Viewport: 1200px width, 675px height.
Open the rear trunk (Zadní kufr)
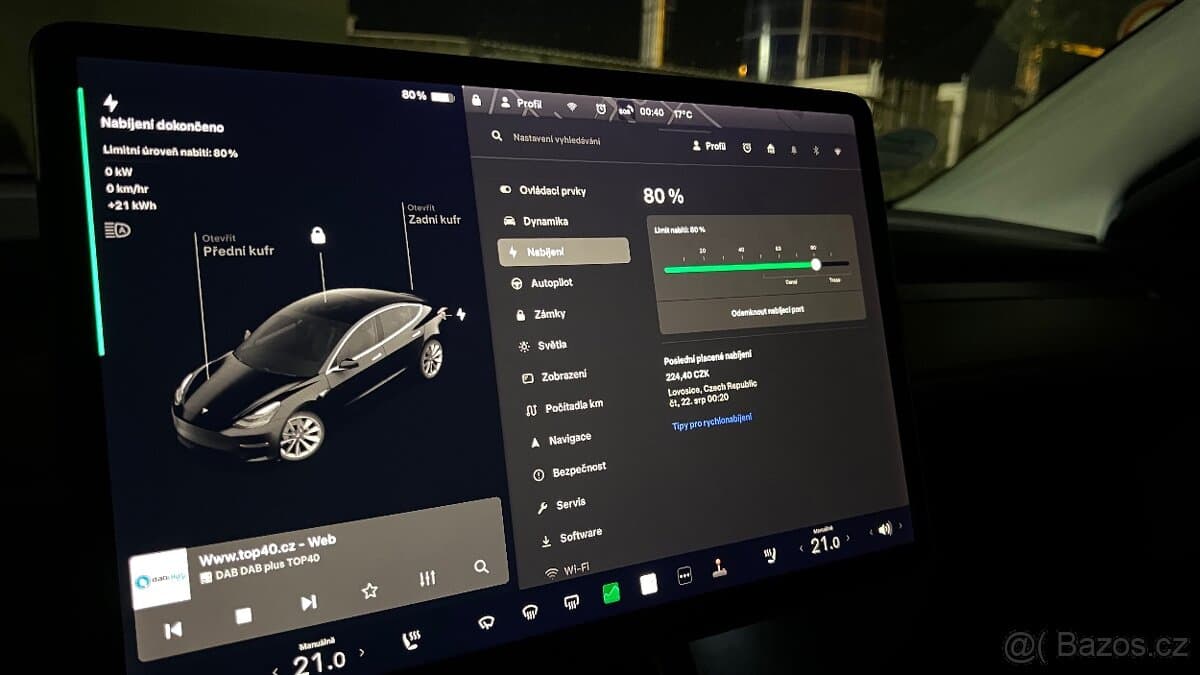click(433, 214)
